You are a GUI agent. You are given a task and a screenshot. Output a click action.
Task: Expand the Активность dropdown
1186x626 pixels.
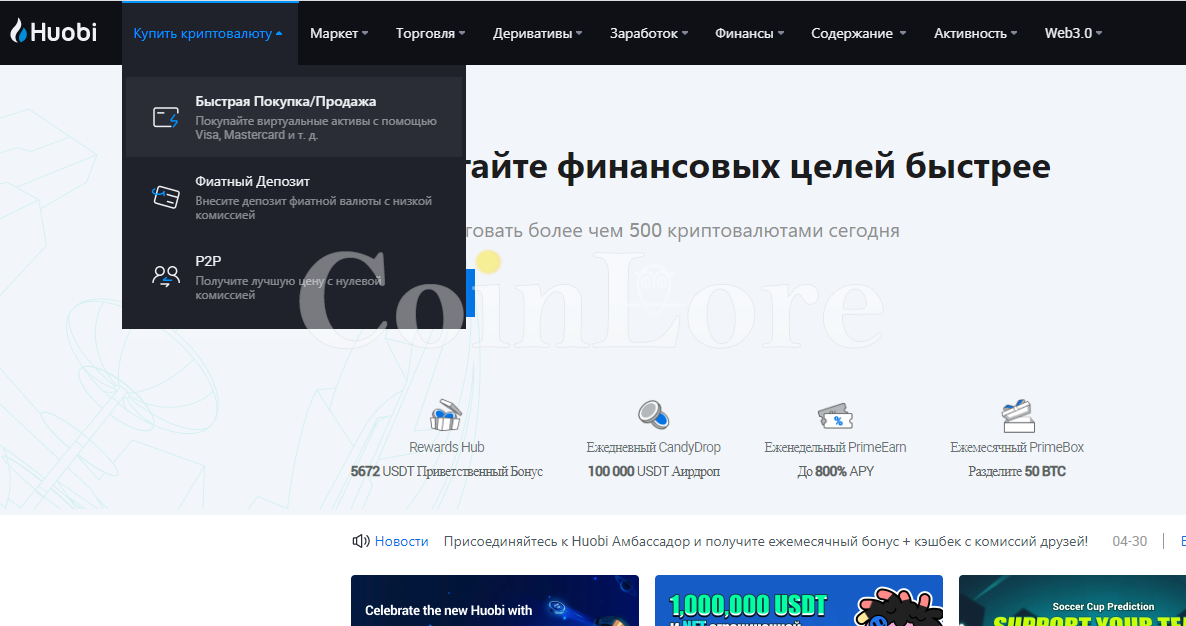click(976, 33)
